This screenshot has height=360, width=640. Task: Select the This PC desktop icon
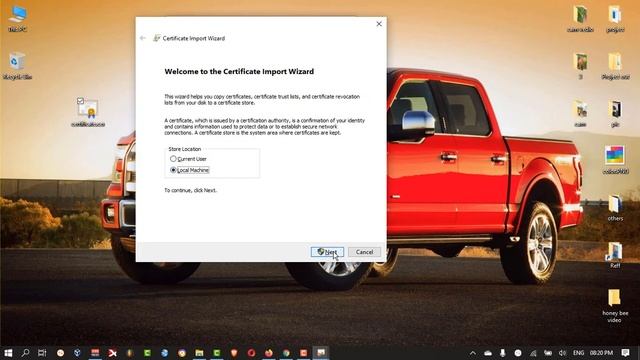coord(18,19)
